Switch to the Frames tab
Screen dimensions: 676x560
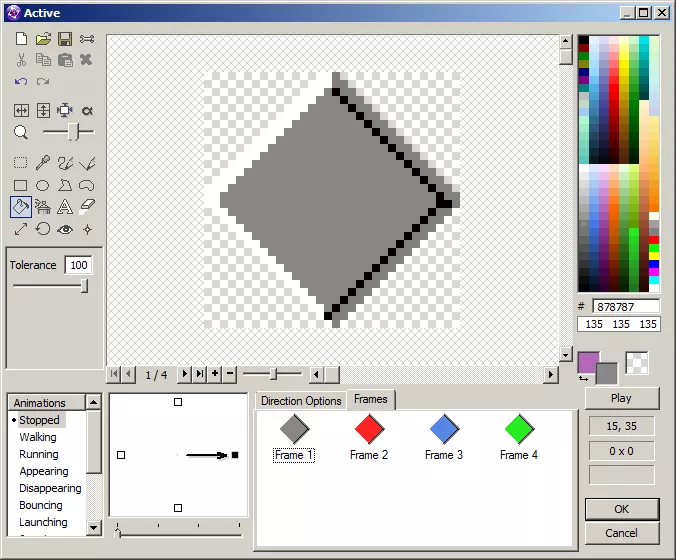(371, 399)
